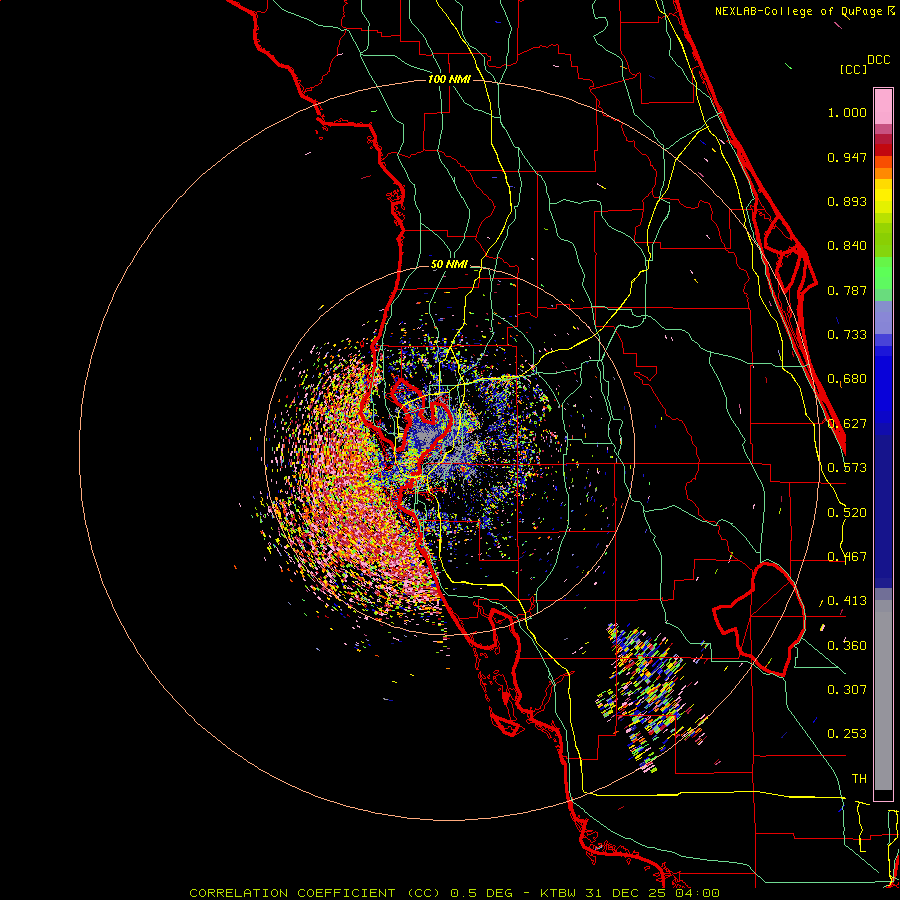The height and width of the screenshot is (900, 900).
Task: Click the Lake Okeechobee outline on map
Action: (759, 619)
